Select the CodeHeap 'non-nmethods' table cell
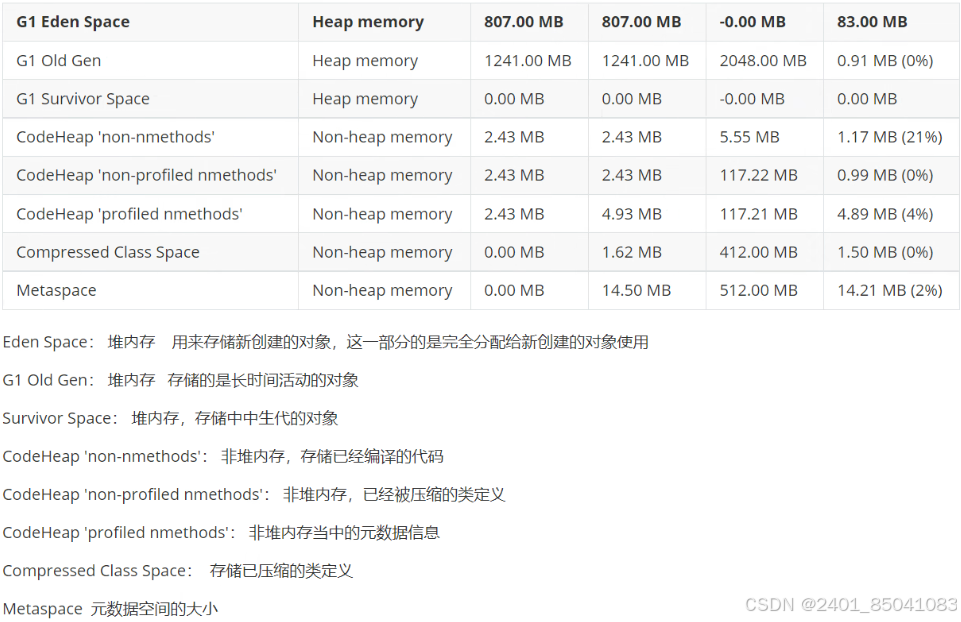Viewport: 961px width, 622px height. point(150,137)
